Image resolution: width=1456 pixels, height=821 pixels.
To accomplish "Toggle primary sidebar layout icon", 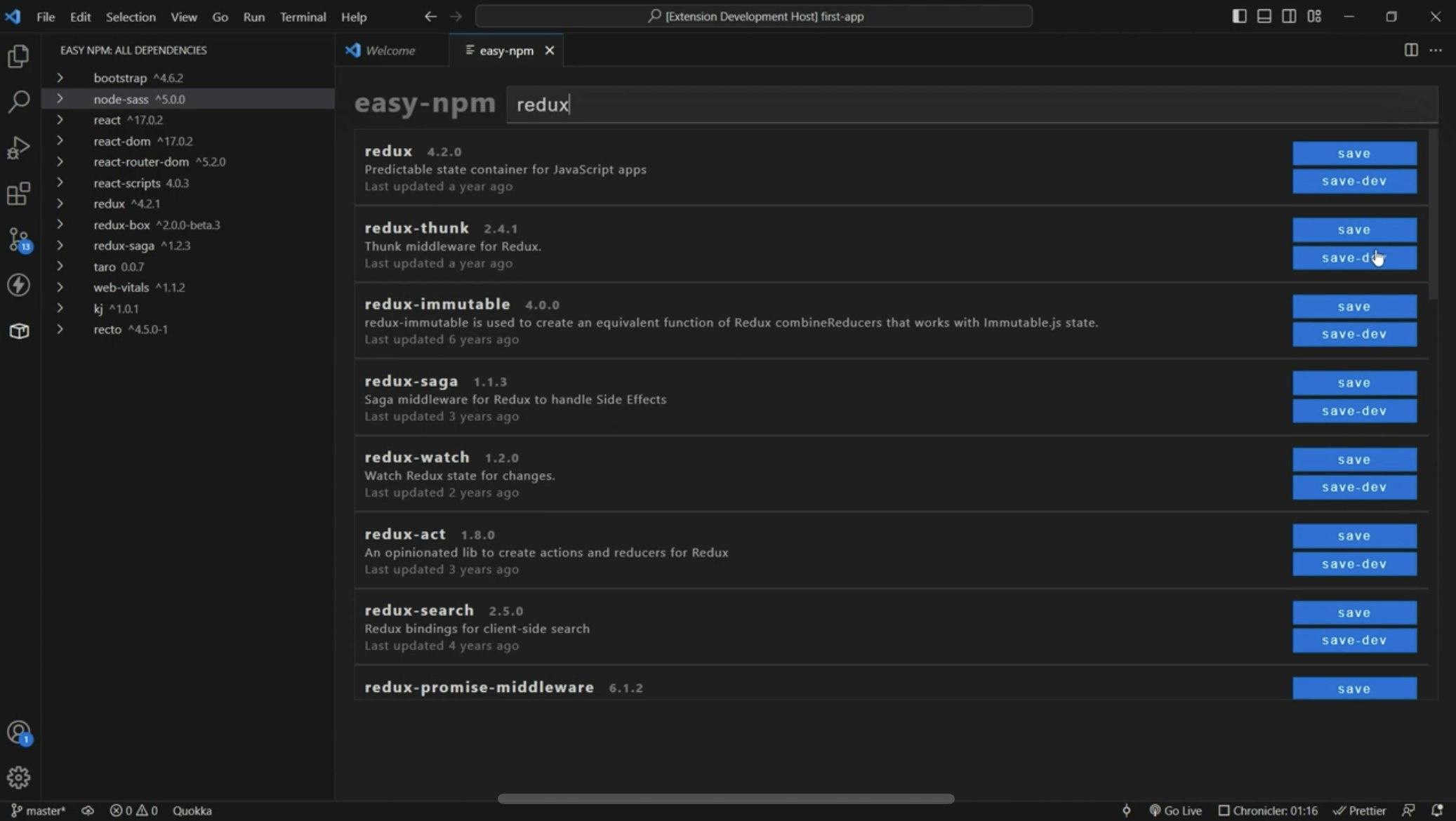I will (1239, 16).
